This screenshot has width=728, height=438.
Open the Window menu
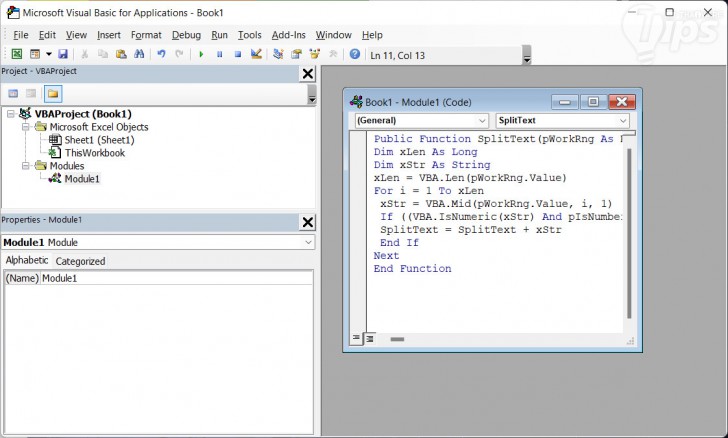pos(333,35)
